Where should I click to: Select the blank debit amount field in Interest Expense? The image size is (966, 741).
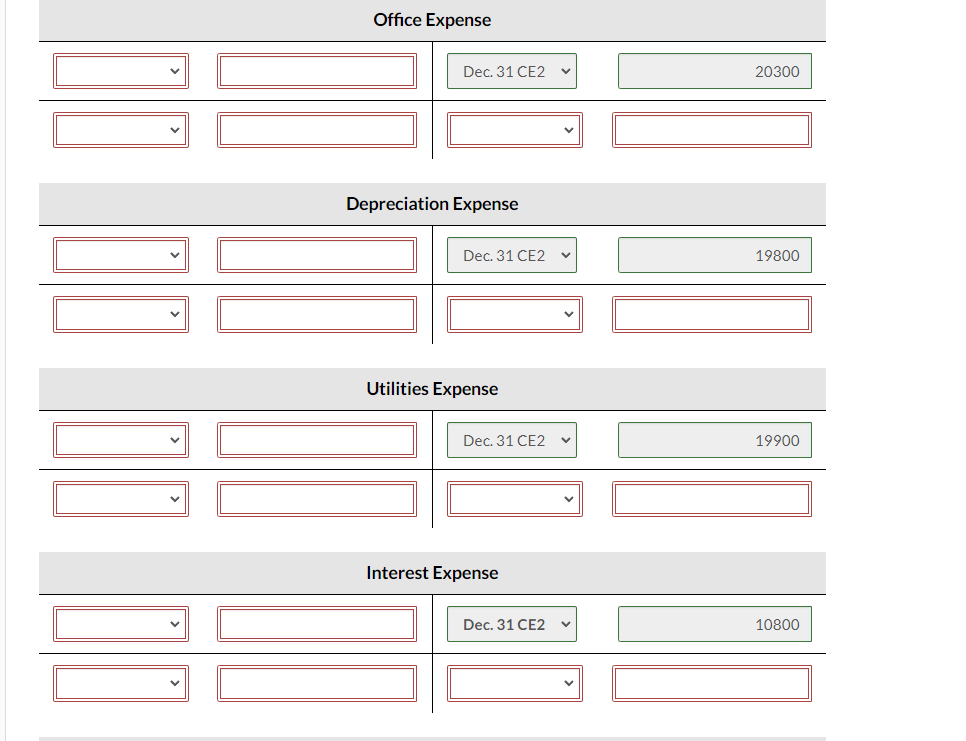click(x=317, y=623)
